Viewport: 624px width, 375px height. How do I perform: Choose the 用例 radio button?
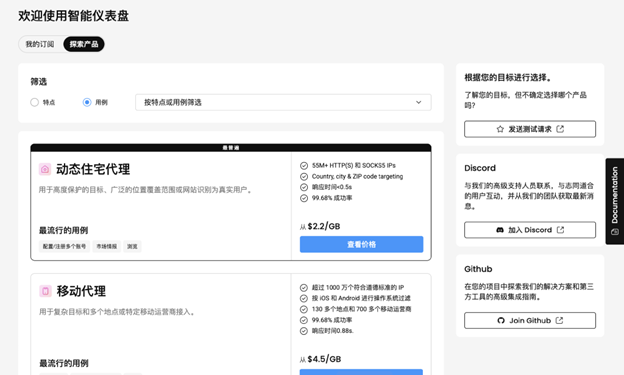click(87, 102)
